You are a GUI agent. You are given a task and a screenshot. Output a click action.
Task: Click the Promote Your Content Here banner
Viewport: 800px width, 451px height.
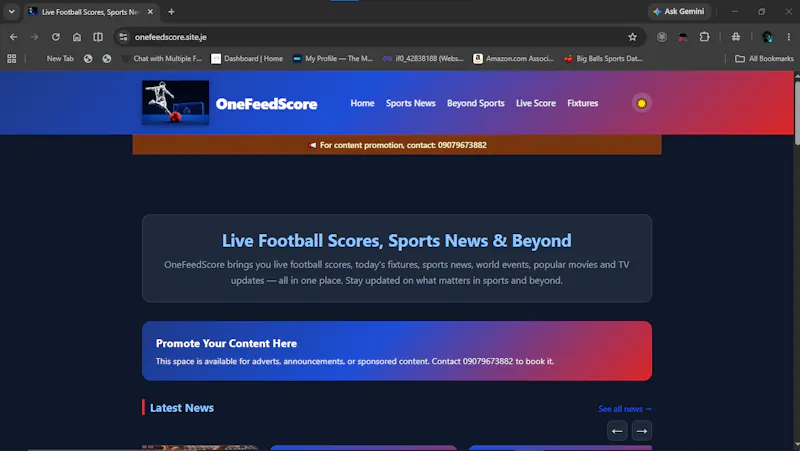pyautogui.click(x=397, y=351)
